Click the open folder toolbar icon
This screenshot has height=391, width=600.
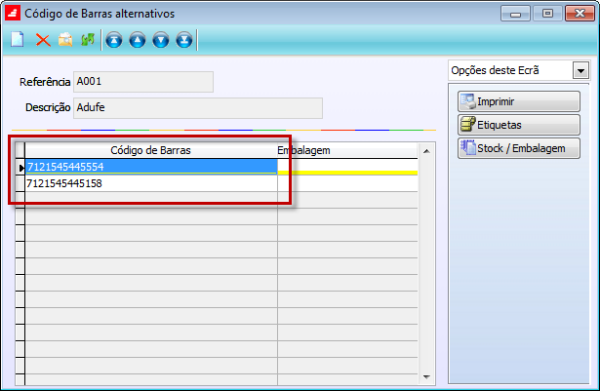pyautogui.click(x=65, y=40)
